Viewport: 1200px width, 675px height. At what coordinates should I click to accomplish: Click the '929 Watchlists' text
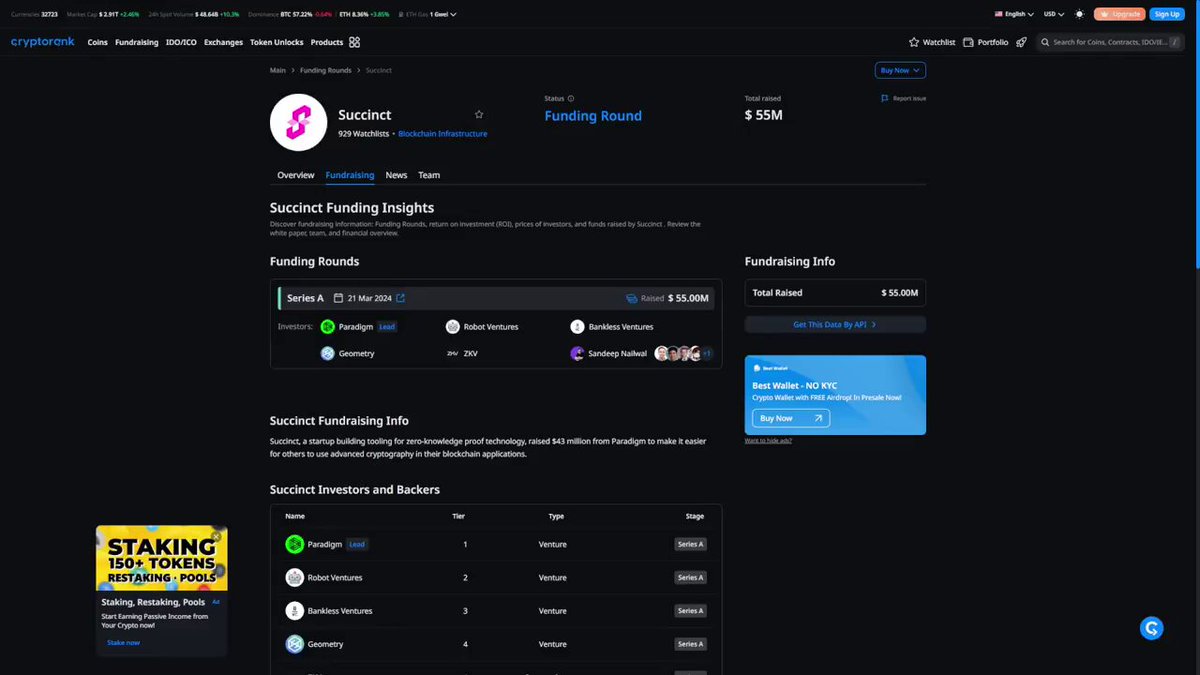click(x=364, y=133)
